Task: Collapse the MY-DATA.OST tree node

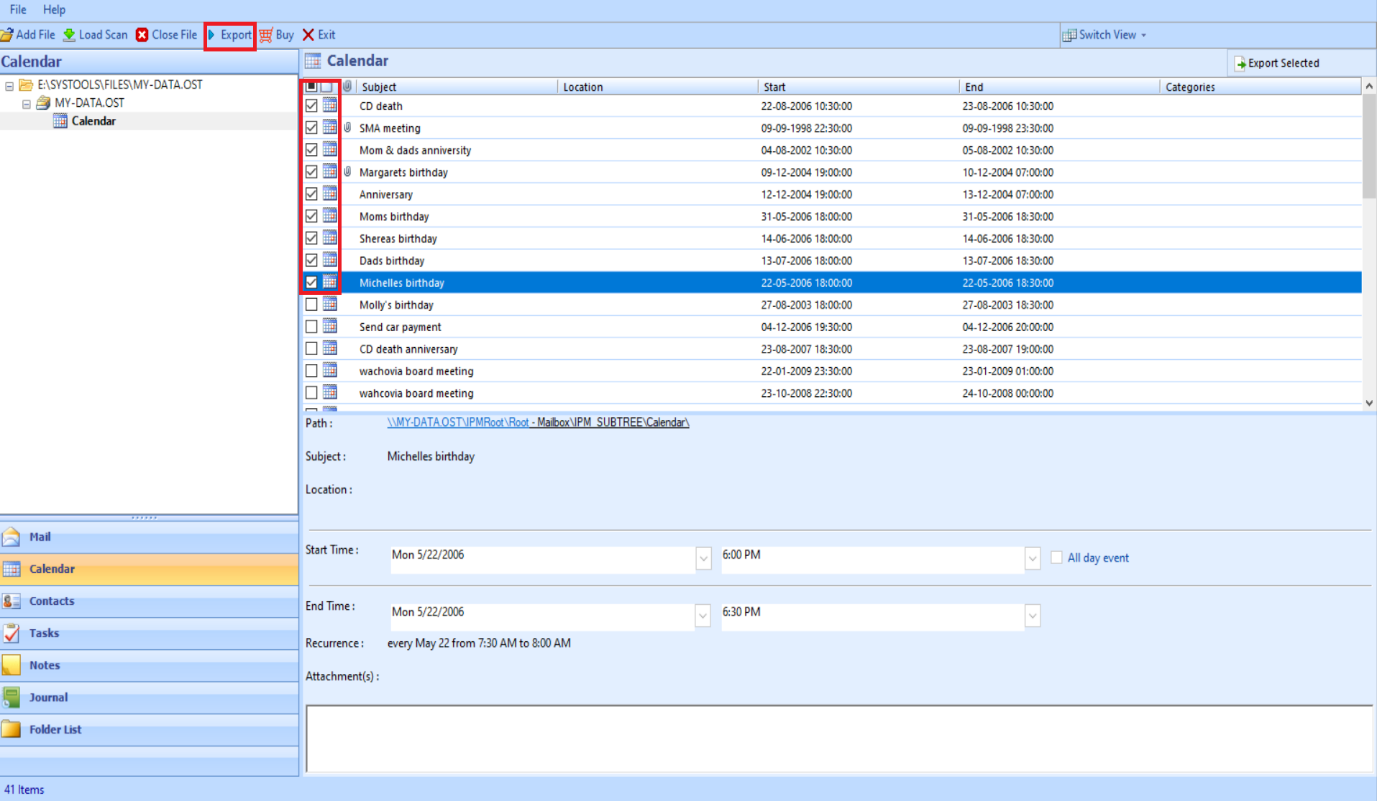Action: pos(27,103)
